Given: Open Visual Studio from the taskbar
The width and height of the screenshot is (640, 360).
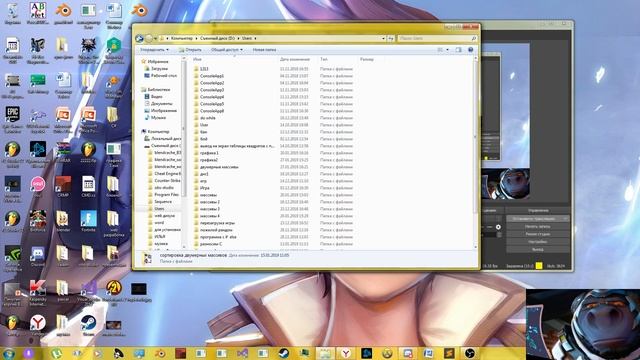Looking at the screenshot, I should [242, 353].
